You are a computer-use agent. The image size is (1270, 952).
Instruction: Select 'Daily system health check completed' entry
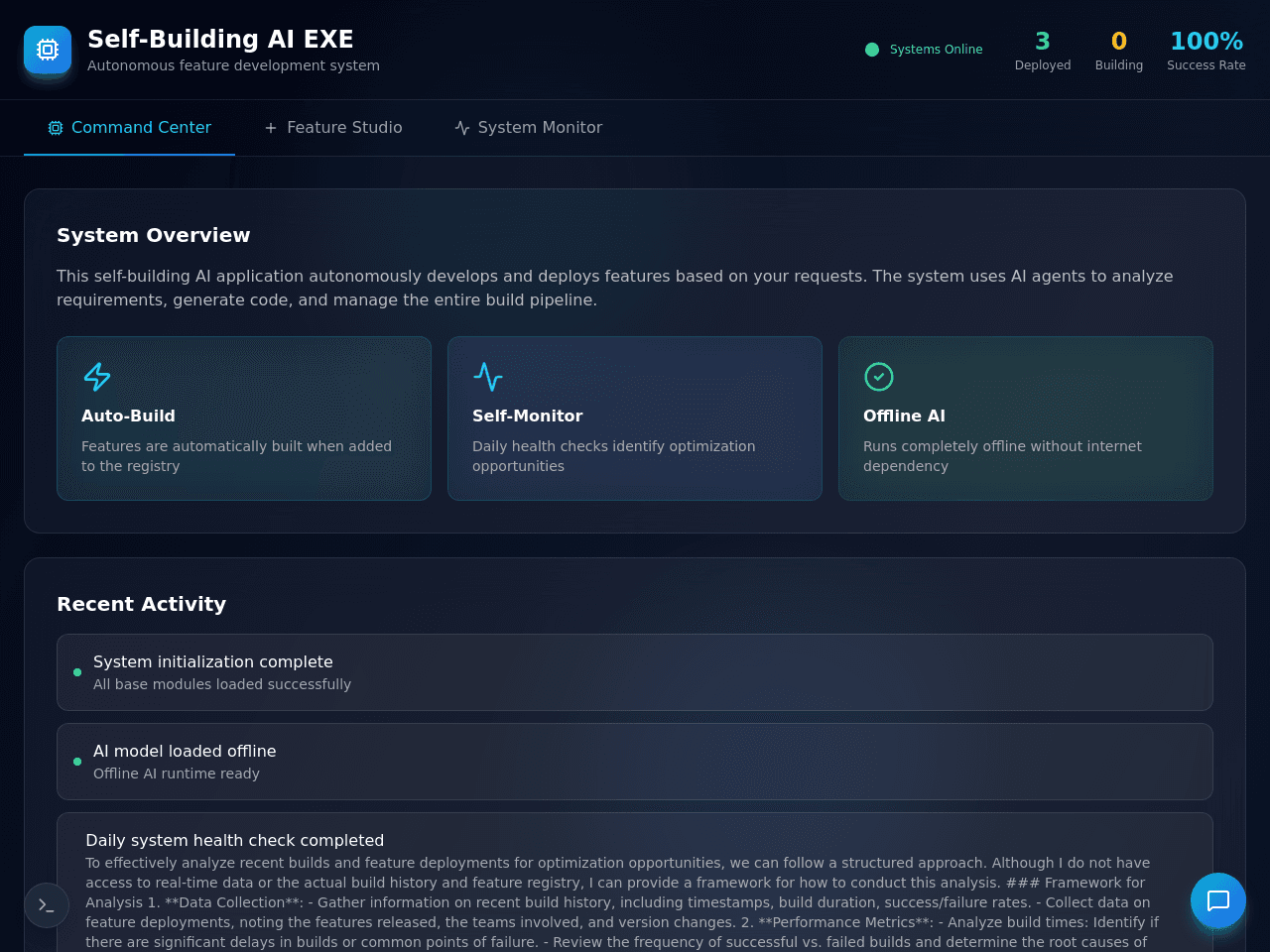pyautogui.click(x=635, y=883)
